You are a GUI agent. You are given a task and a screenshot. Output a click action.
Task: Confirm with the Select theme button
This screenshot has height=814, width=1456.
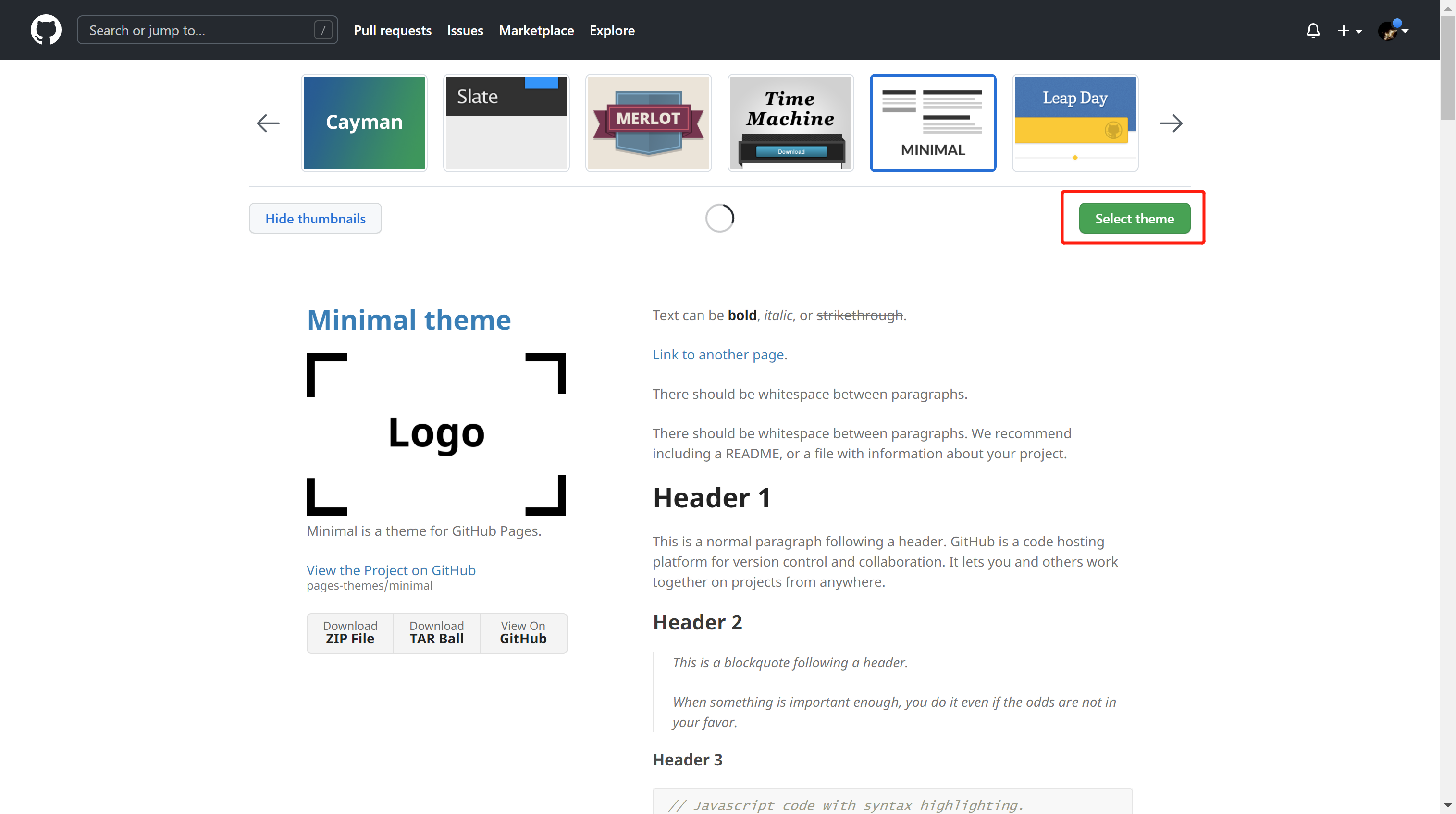click(1135, 218)
